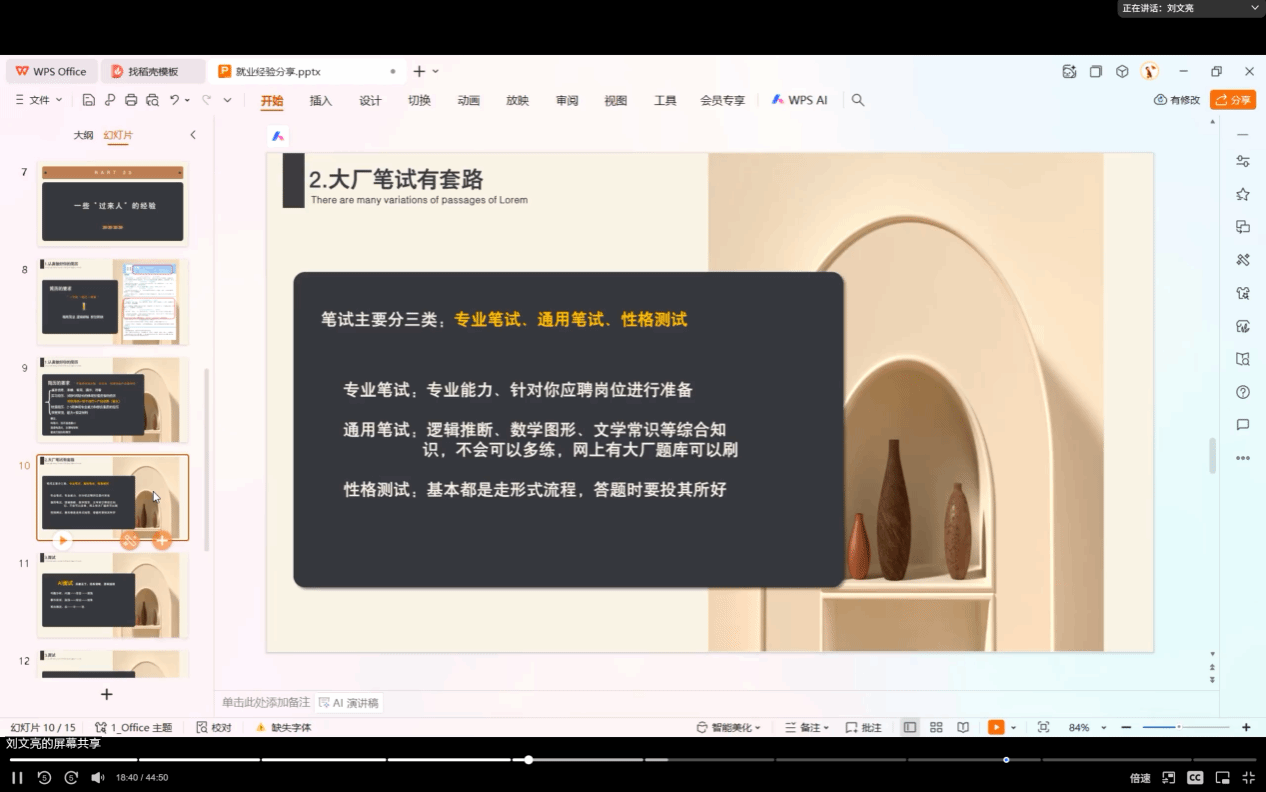
Task: Click the search magnifier icon in ribbon
Action: tap(858, 100)
